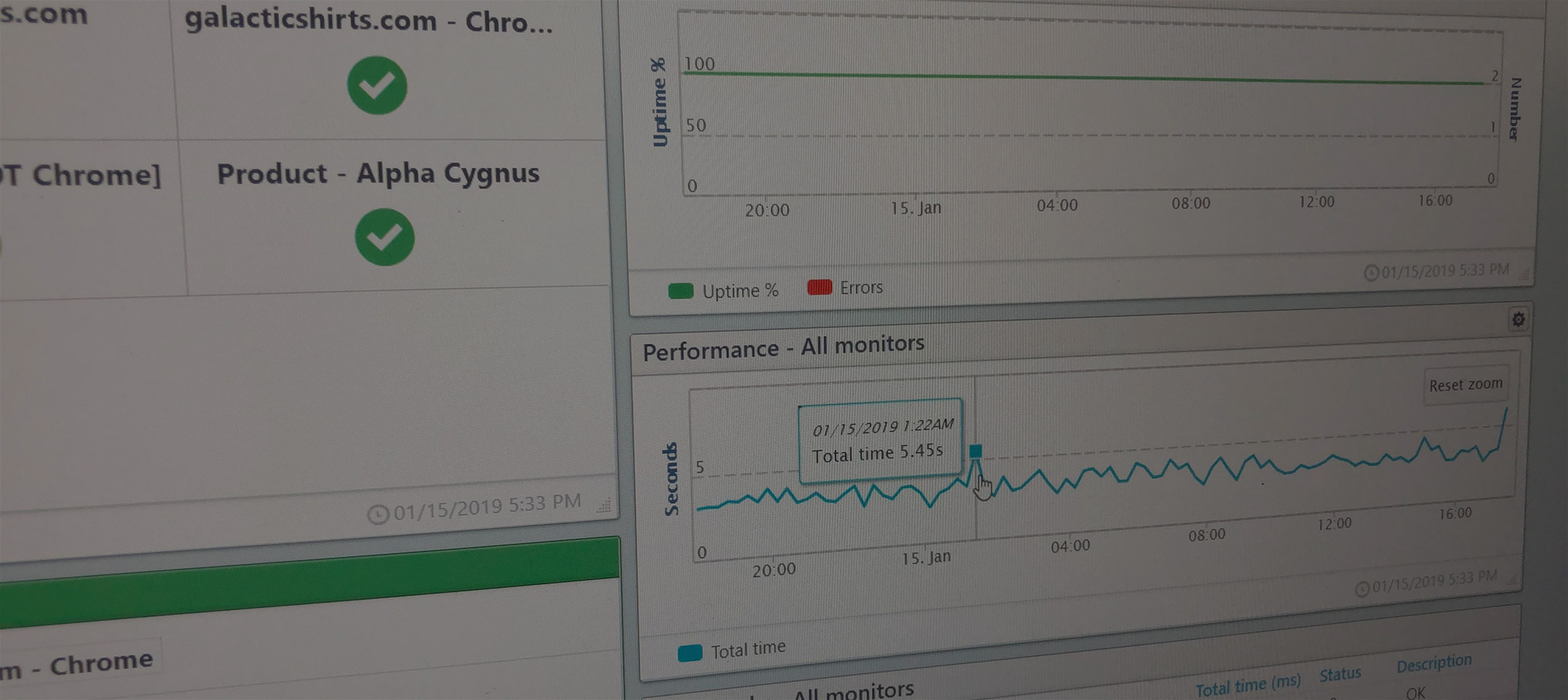The width and height of the screenshot is (1568, 700).
Task: Click the '01/15/2019 5:33 PM' timestamp under the monitor tiles
Action: (487, 507)
